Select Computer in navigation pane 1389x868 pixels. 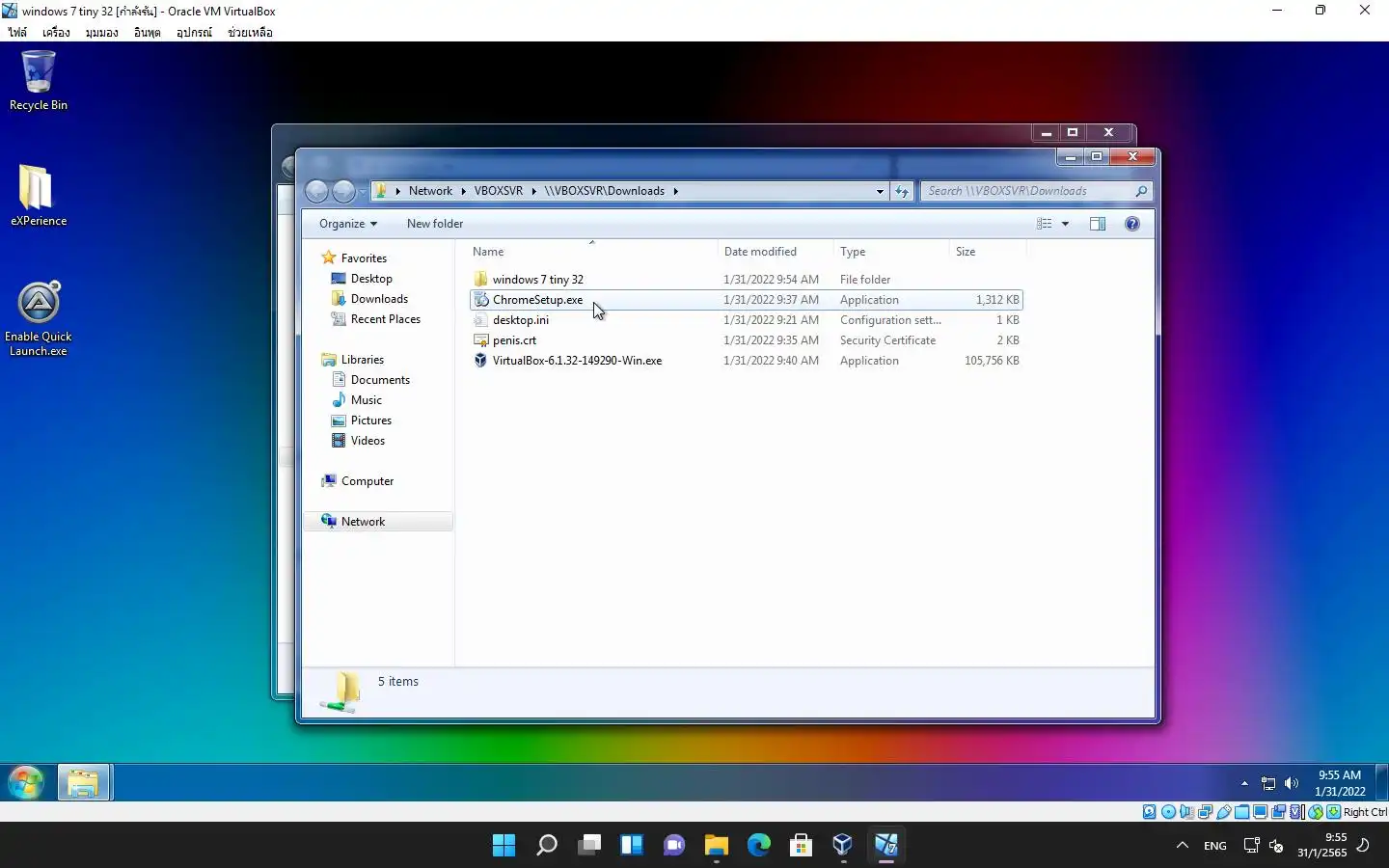[x=367, y=481]
